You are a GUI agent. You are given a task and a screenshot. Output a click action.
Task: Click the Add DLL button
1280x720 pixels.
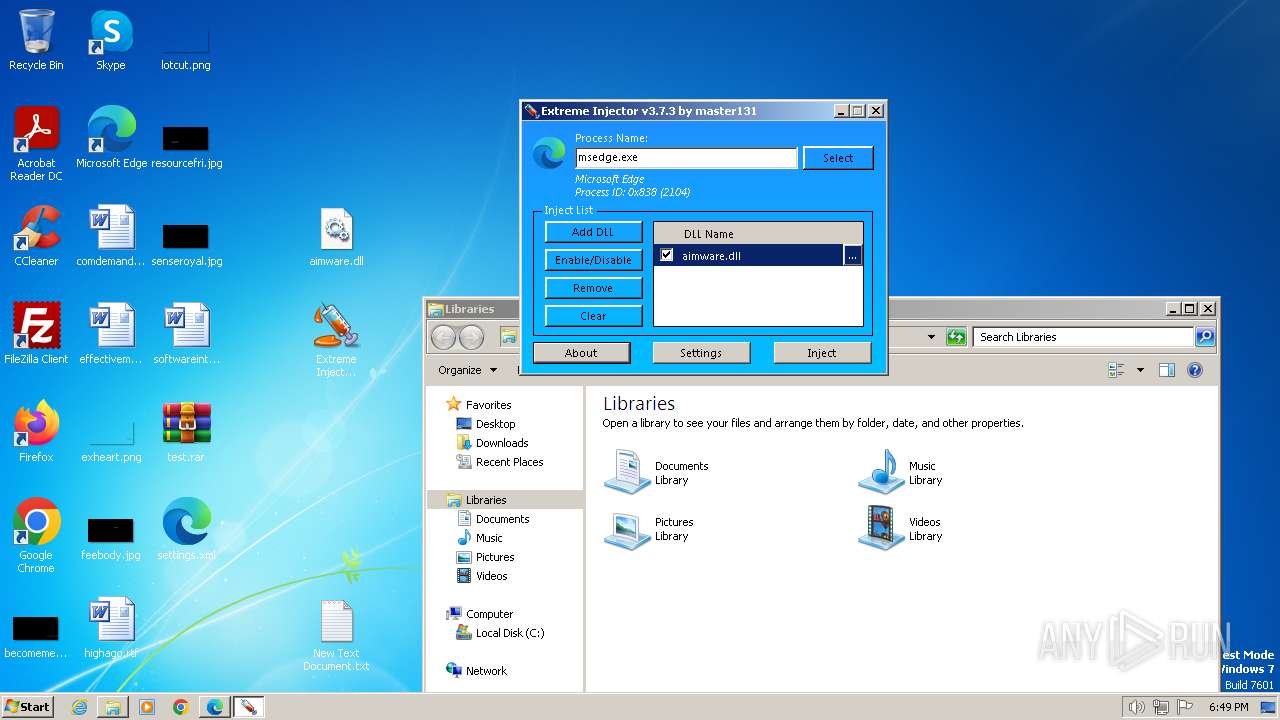[593, 232]
